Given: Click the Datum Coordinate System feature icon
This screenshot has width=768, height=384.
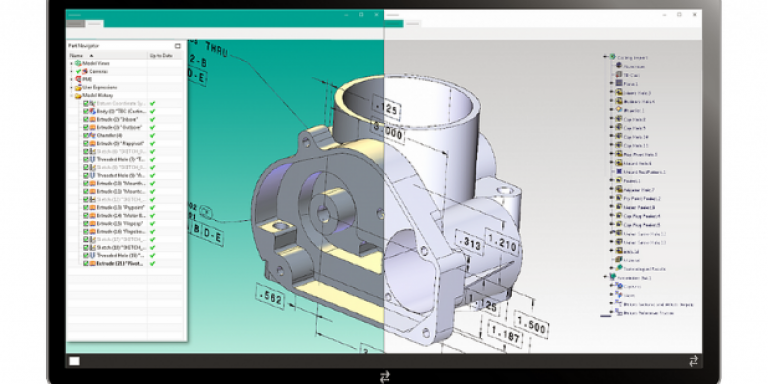Looking at the screenshot, I should (93, 103).
